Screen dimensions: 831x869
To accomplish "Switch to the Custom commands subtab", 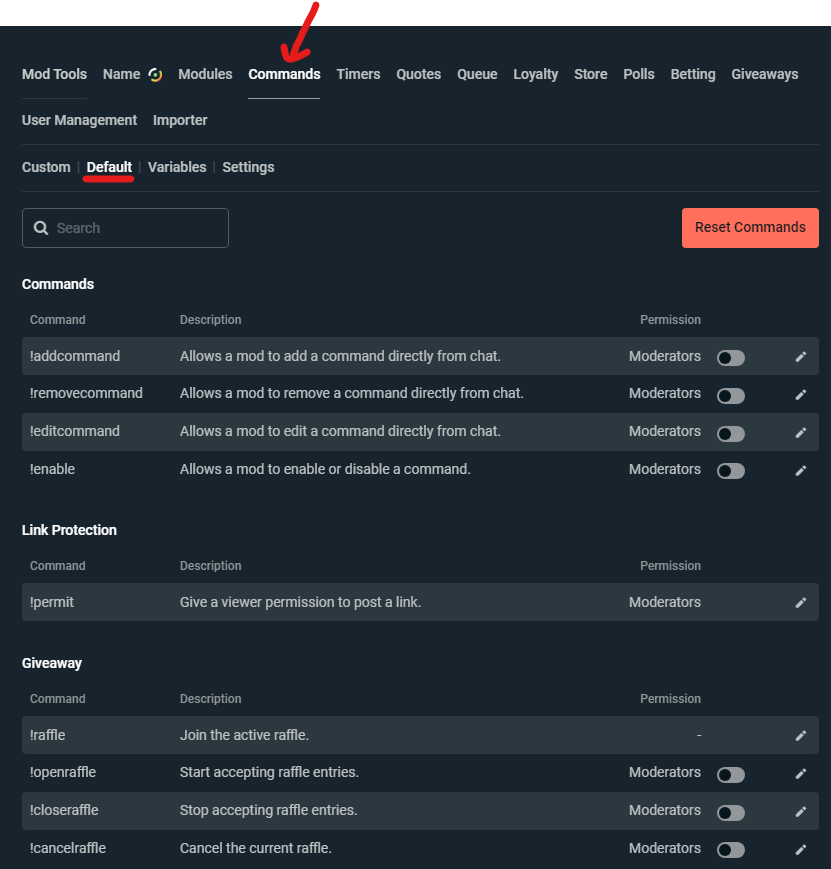I will 45,167.
